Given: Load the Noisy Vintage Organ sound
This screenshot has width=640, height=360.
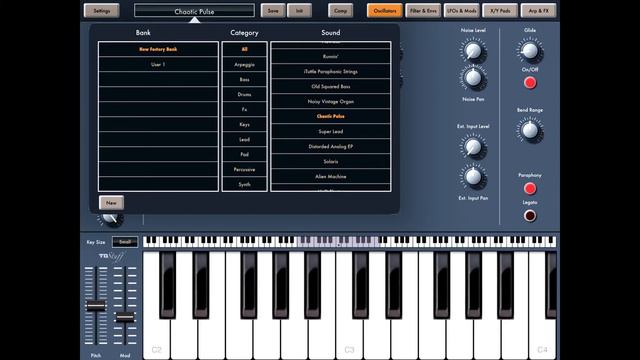Looking at the screenshot, I should tap(331, 101).
